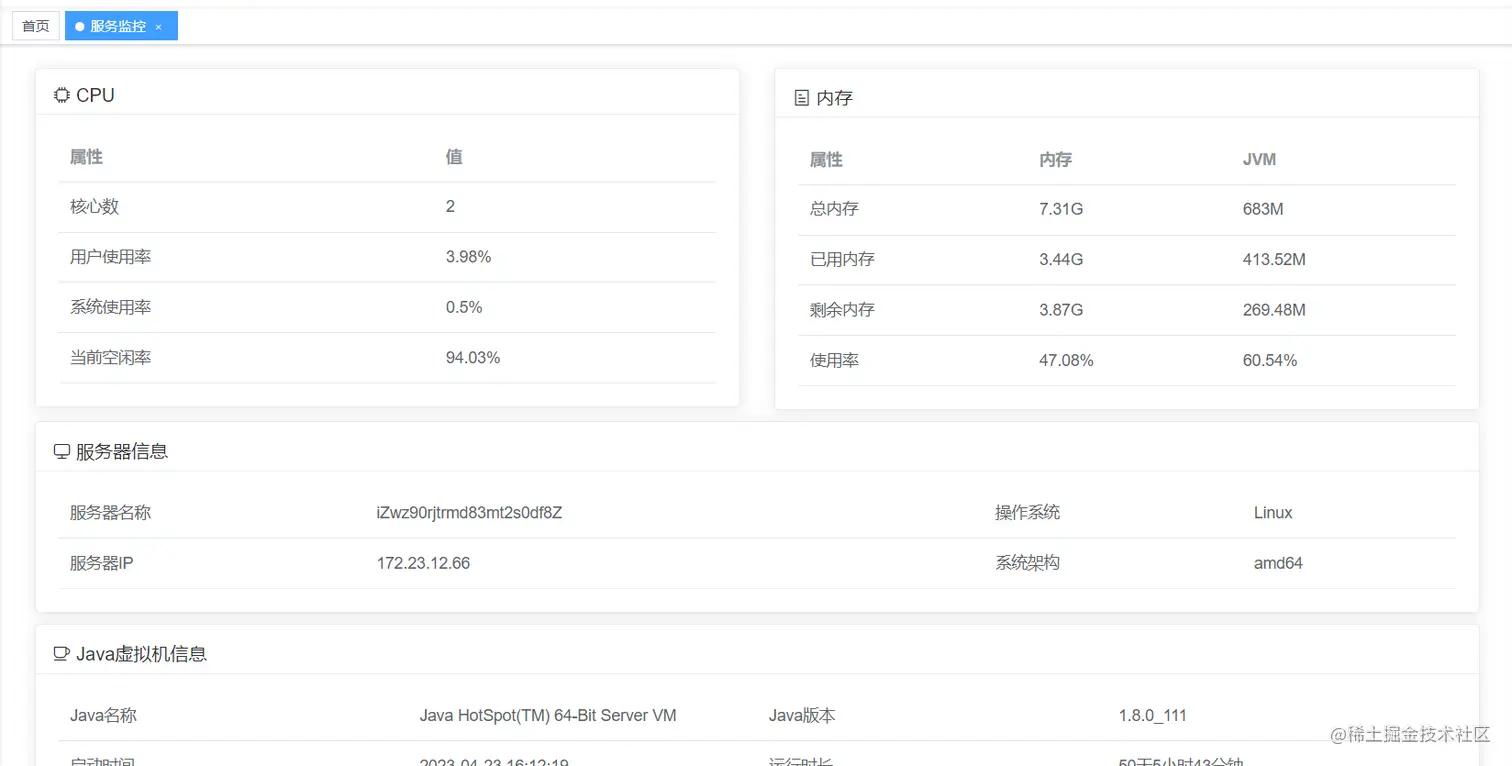Click the CPU panel title text
Viewport: 1512px width, 766px height.
(97, 95)
